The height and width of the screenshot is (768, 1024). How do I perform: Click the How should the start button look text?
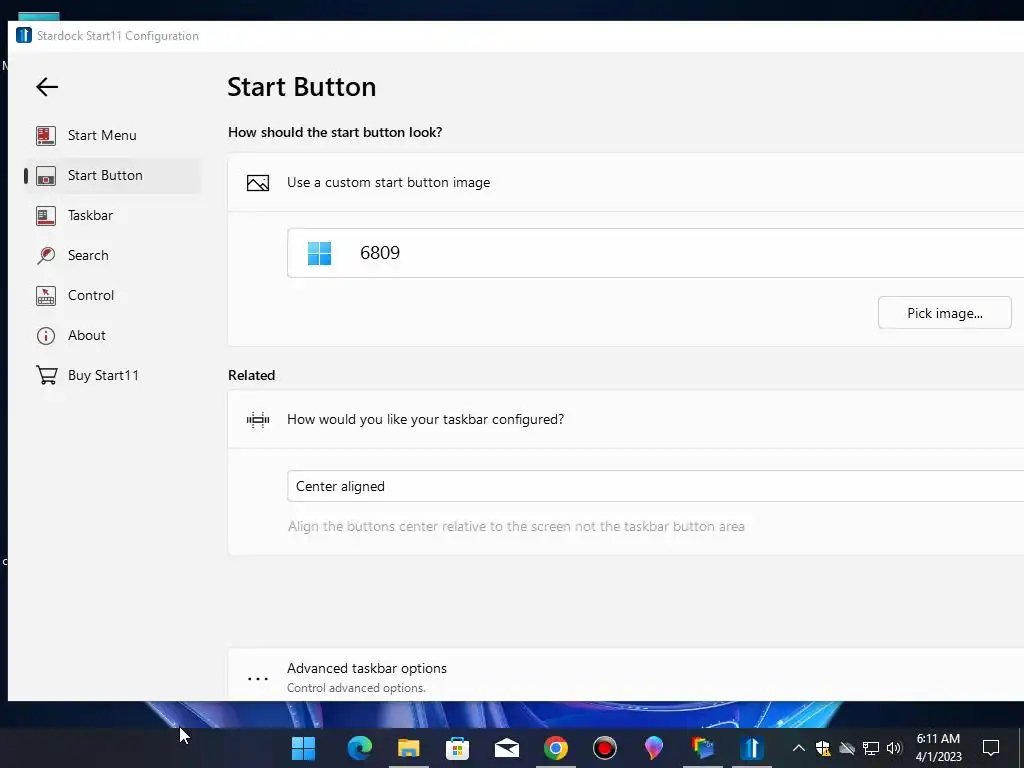pyautogui.click(x=335, y=133)
